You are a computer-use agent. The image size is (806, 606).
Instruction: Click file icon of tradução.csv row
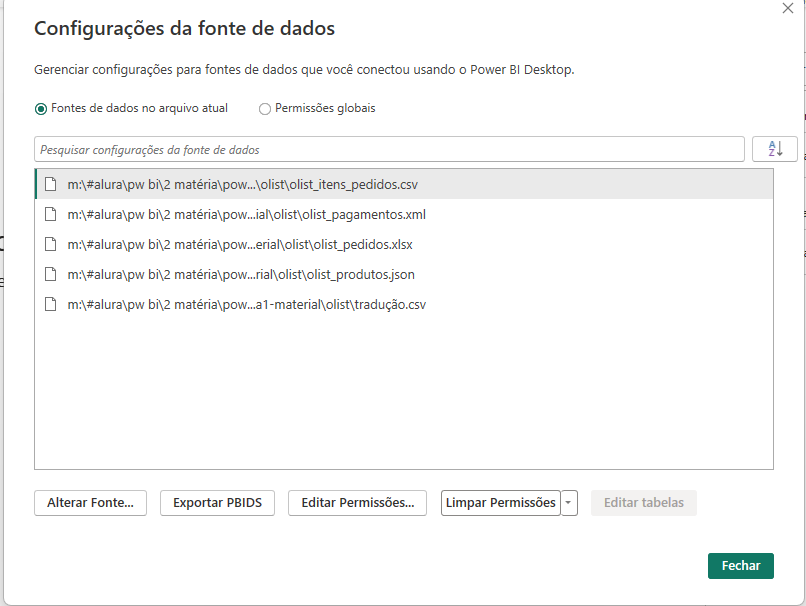point(50,304)
